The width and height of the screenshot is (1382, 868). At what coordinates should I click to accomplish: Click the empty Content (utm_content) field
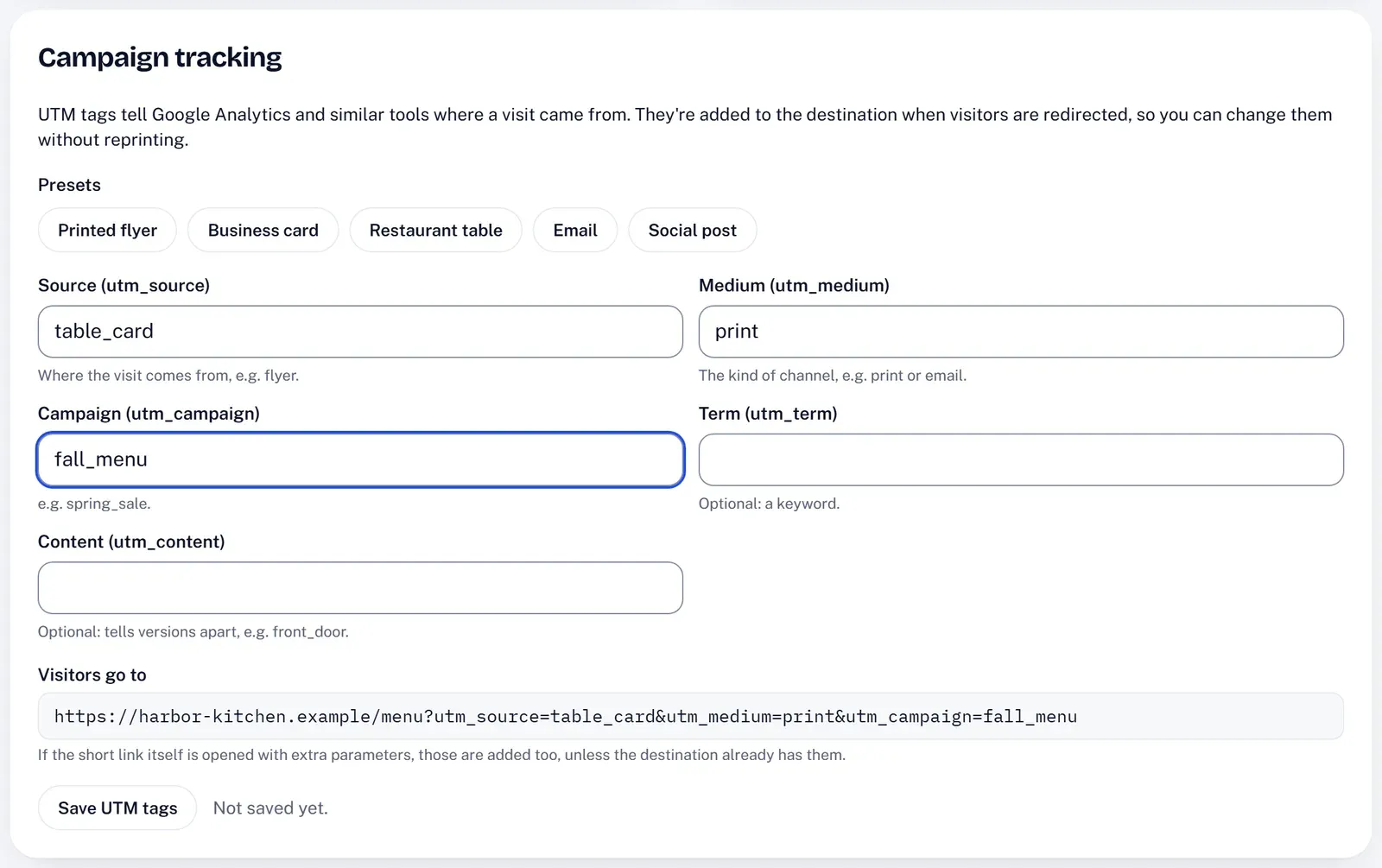(x=360, y=588)
